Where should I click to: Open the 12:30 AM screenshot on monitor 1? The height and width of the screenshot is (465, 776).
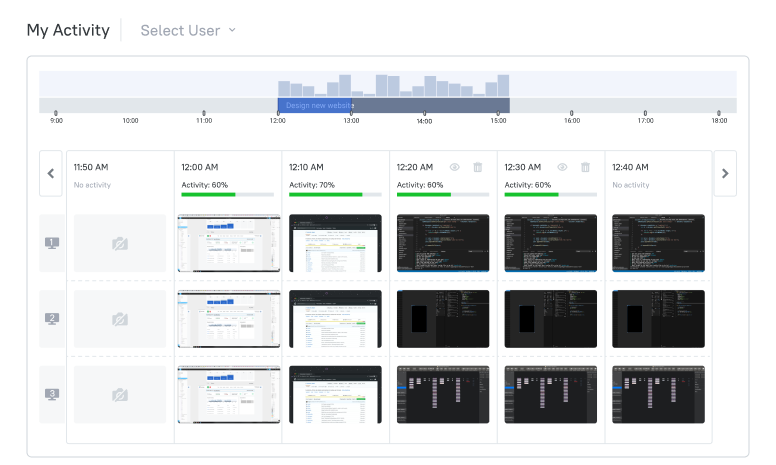coord(551,243)
